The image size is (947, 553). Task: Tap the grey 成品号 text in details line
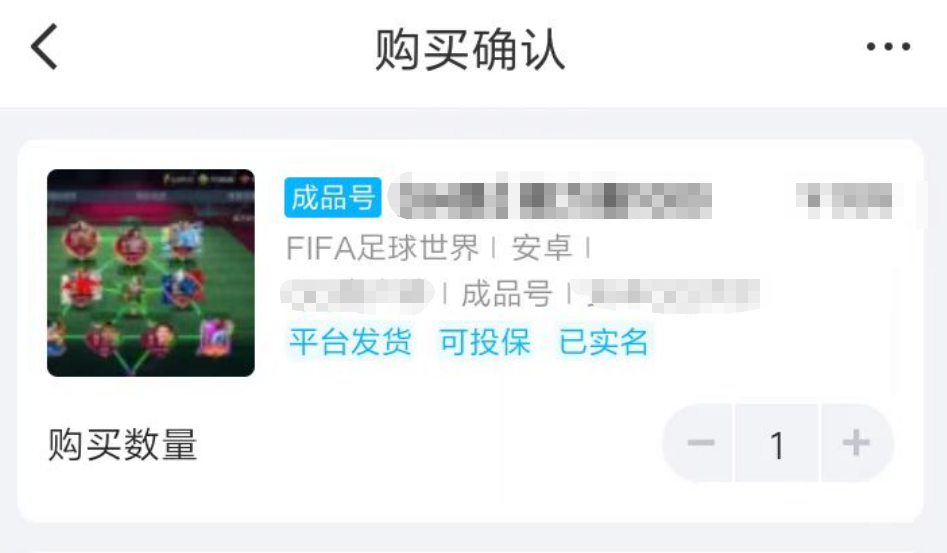pos(507,295)
